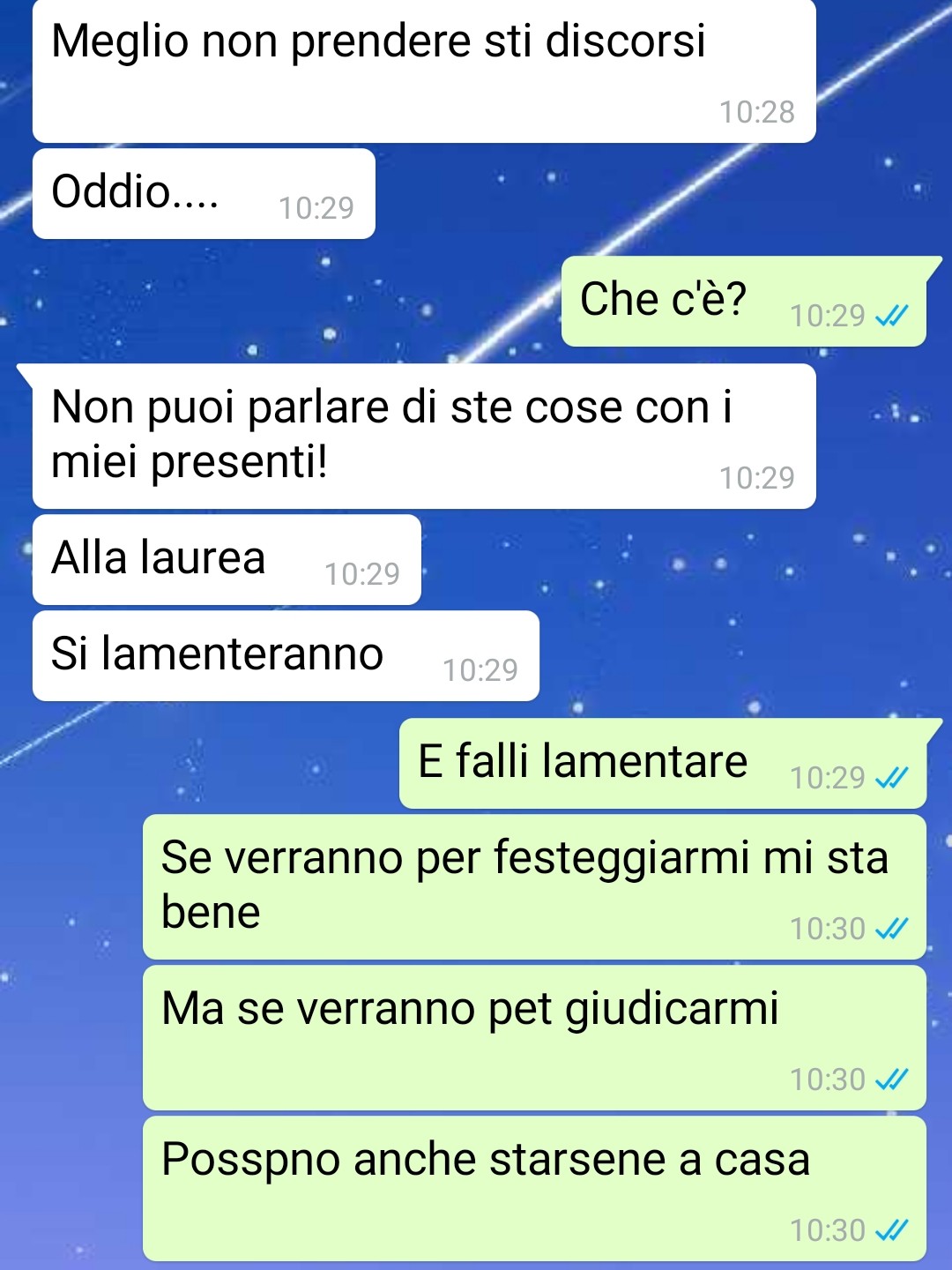Tap the double-check read receipt on 'Che c'è?'
Viewport: 952px width, 1270px height.
click(891, 316)
